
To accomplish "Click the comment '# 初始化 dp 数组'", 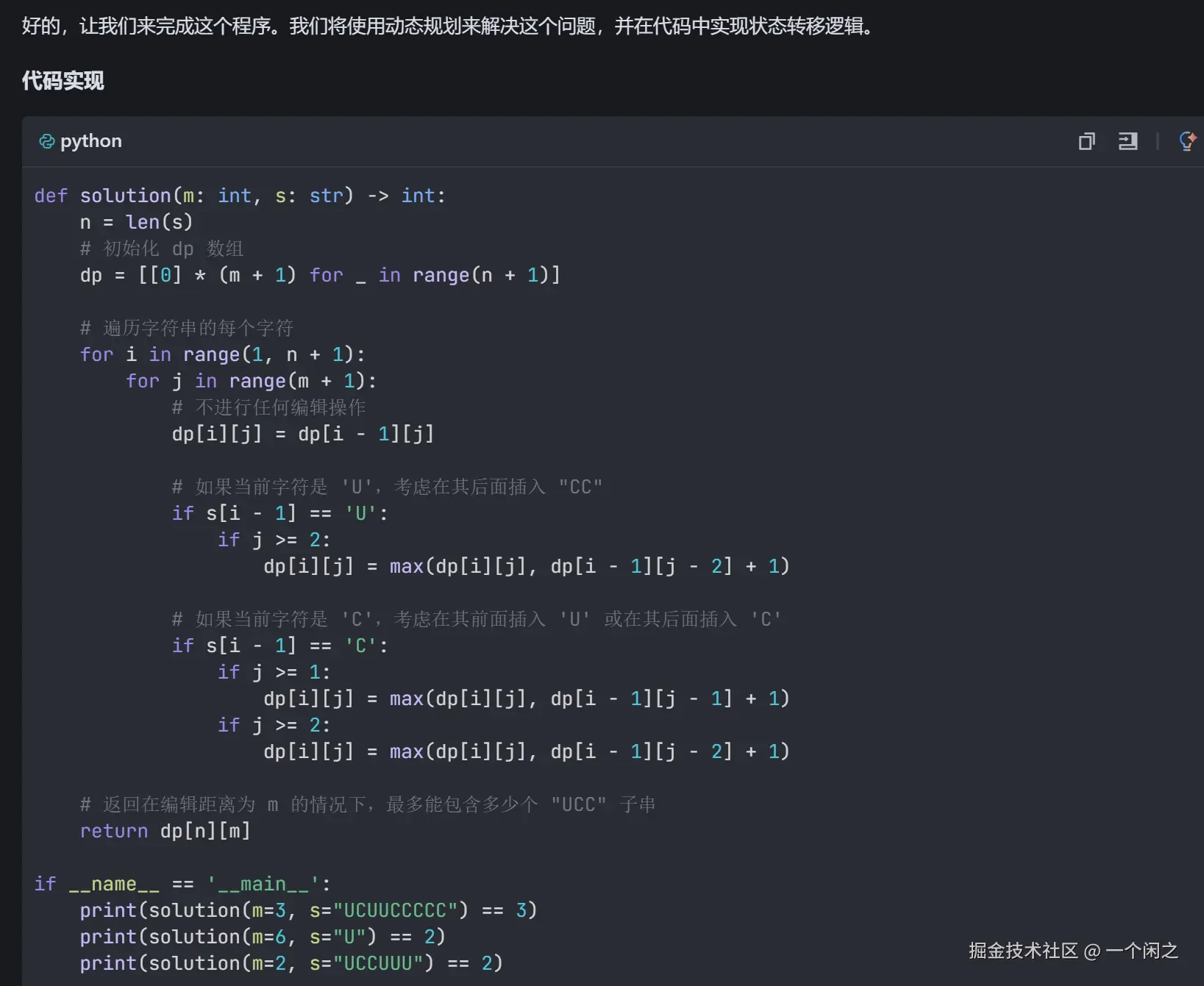I will pos(162,249).
